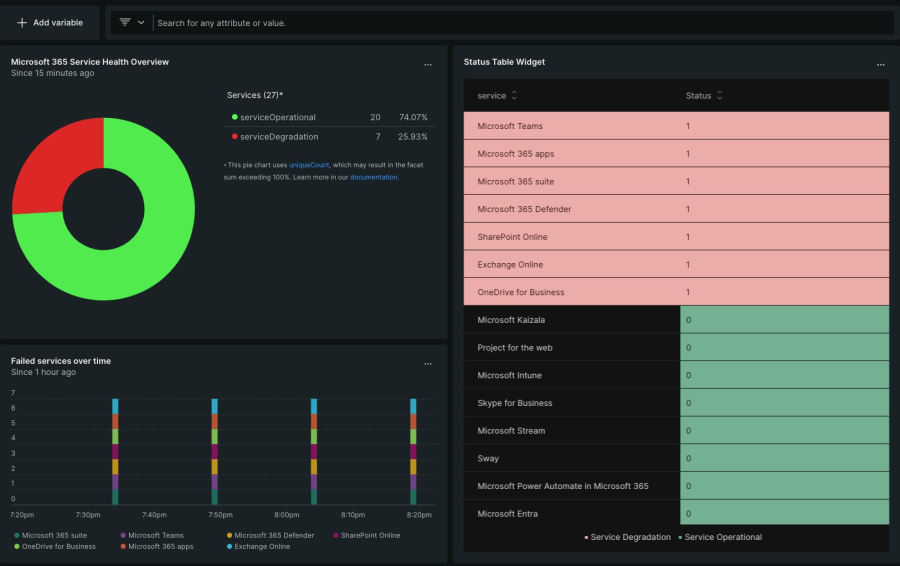Screen dimensions: 900x566
Task: Click red serviceDegradation legend dot
Action: pos(234,137)
